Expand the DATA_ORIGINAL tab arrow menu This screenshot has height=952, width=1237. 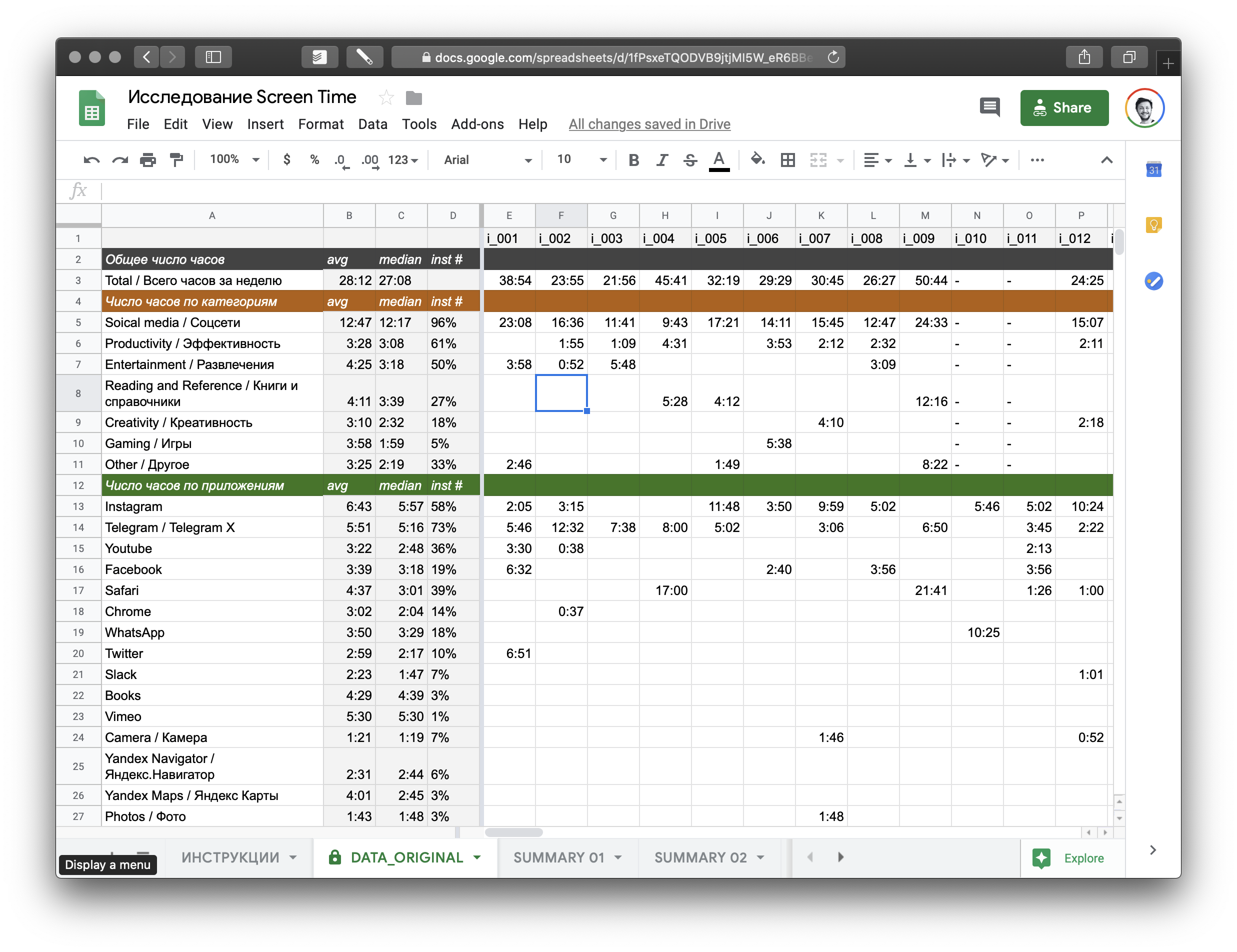477,857
